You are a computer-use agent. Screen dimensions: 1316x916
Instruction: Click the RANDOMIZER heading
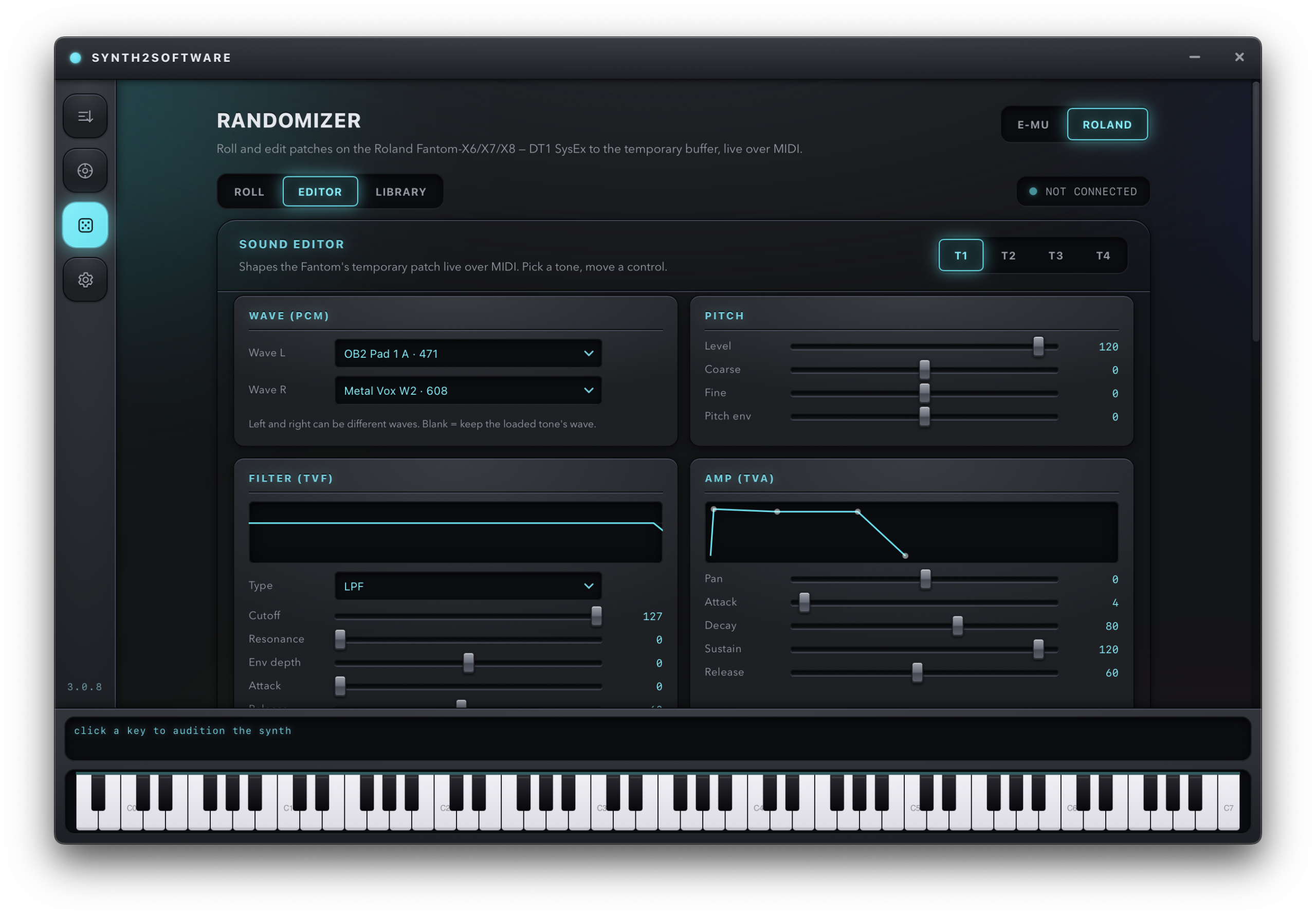(289, 120)
